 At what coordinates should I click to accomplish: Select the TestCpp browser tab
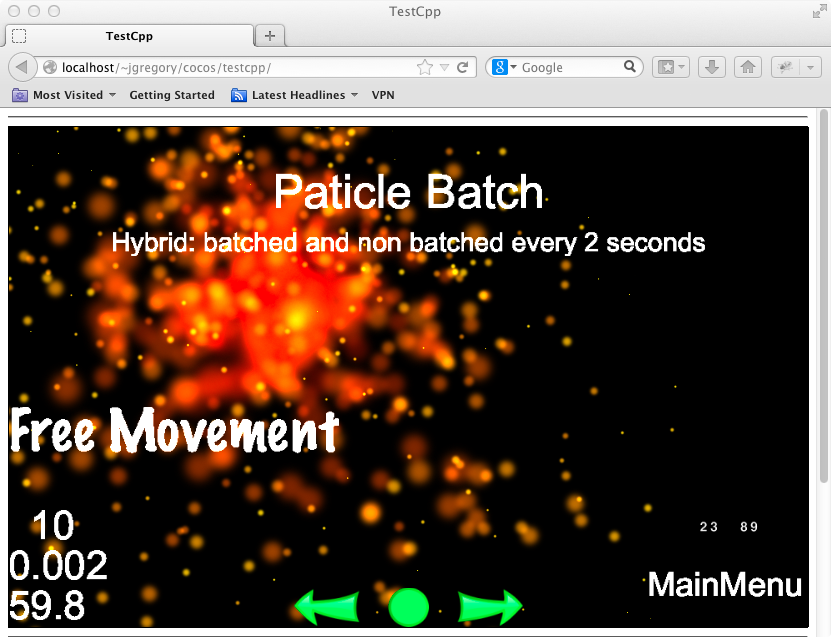(129, 36)
